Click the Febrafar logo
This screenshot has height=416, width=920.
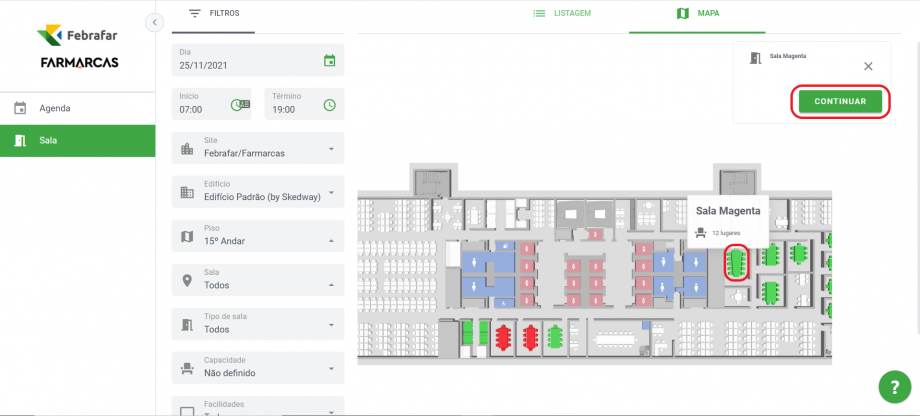tap(77, 36)
